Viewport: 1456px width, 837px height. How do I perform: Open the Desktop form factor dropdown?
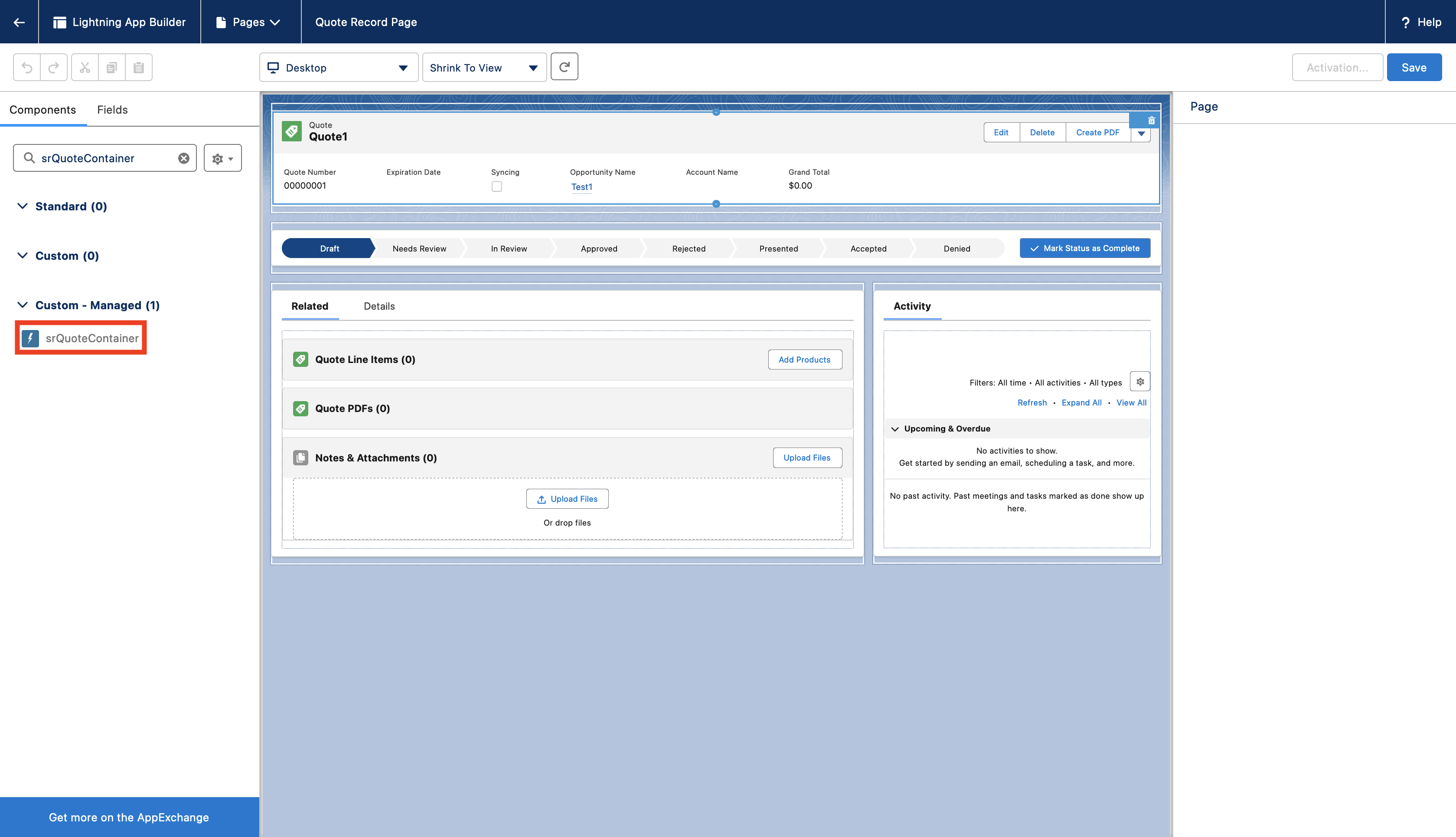[x=339, y=68]
